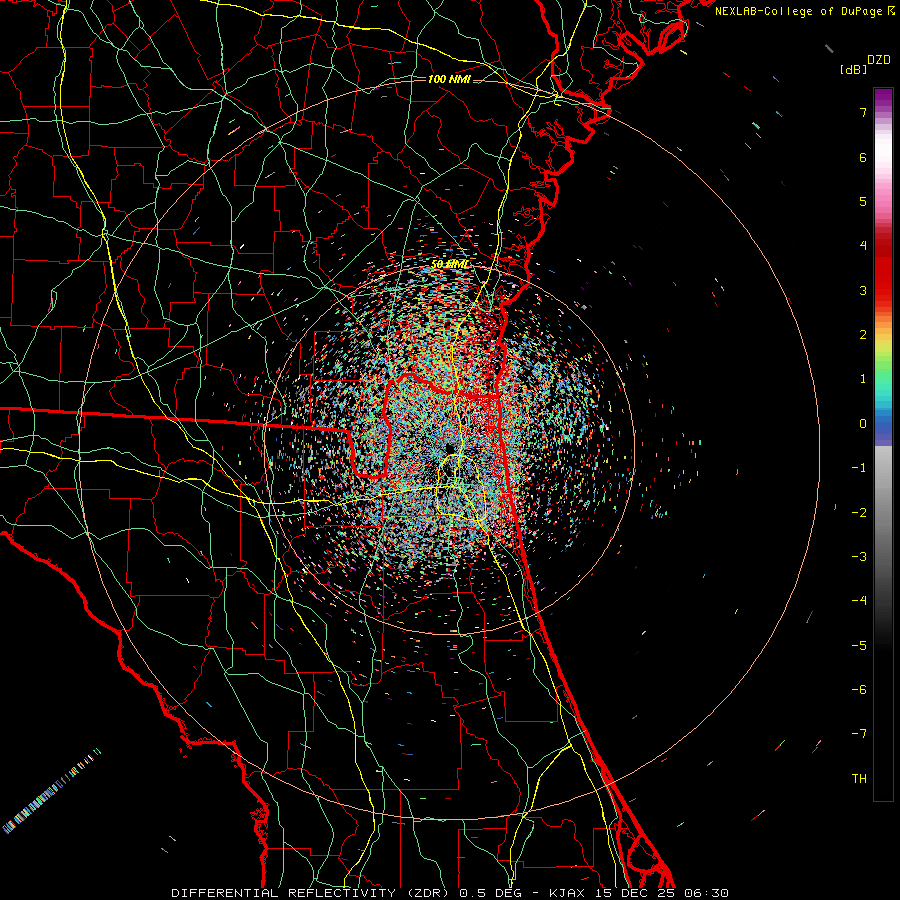Click the 0 value on the scale
900x900 pixels.
point(863,424)
